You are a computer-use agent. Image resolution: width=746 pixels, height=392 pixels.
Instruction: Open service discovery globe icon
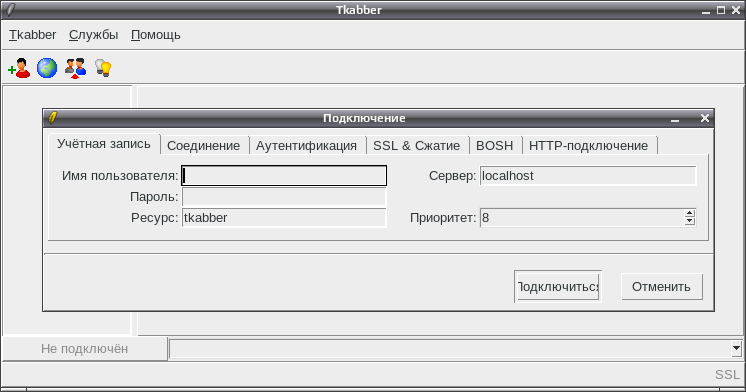[47, 68]
